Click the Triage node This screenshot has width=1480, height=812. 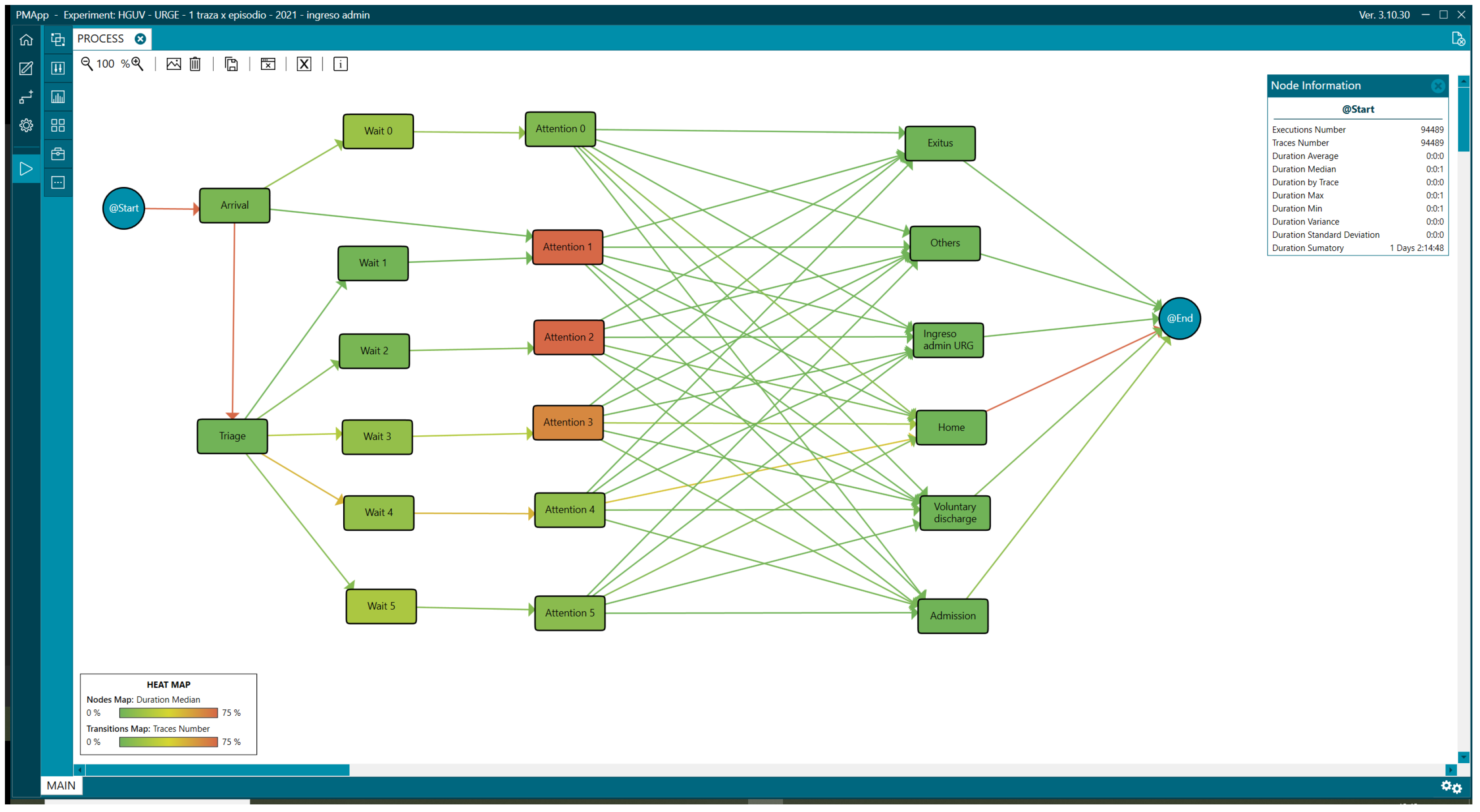[x=232, y=436]
